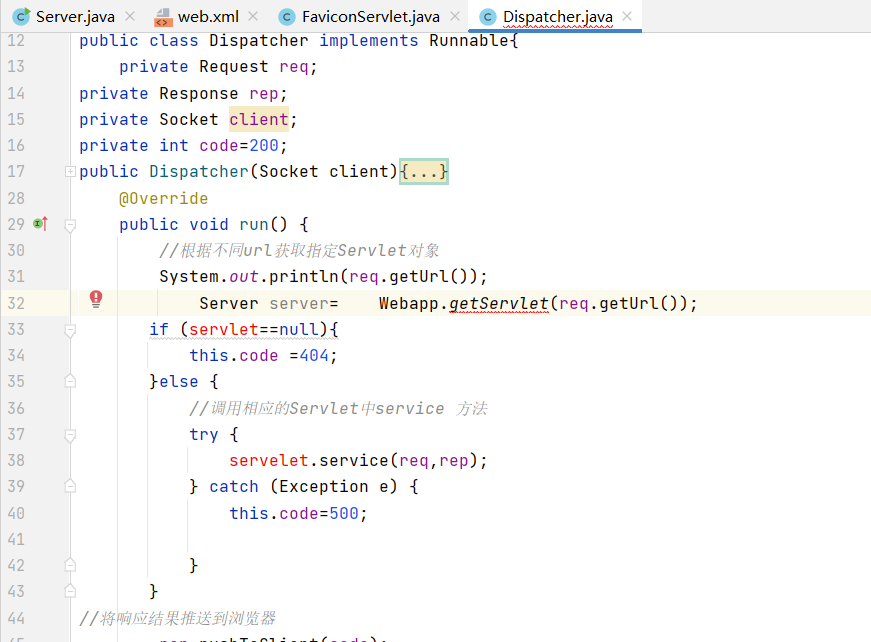Click line number 38 in the gutter
This screenshot has height=642, width=871.
(16, 460)
